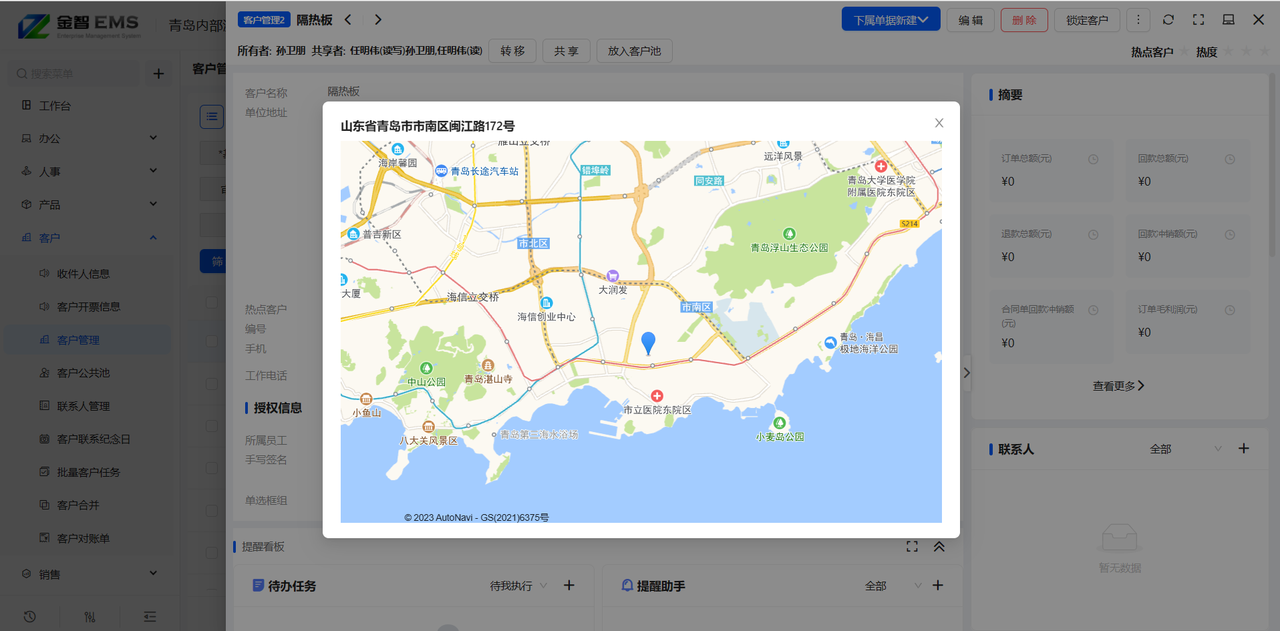Screen dimensions: 1280x631
Task: Open 联系人管理 menu item
Action: click(x=83, y=406)
